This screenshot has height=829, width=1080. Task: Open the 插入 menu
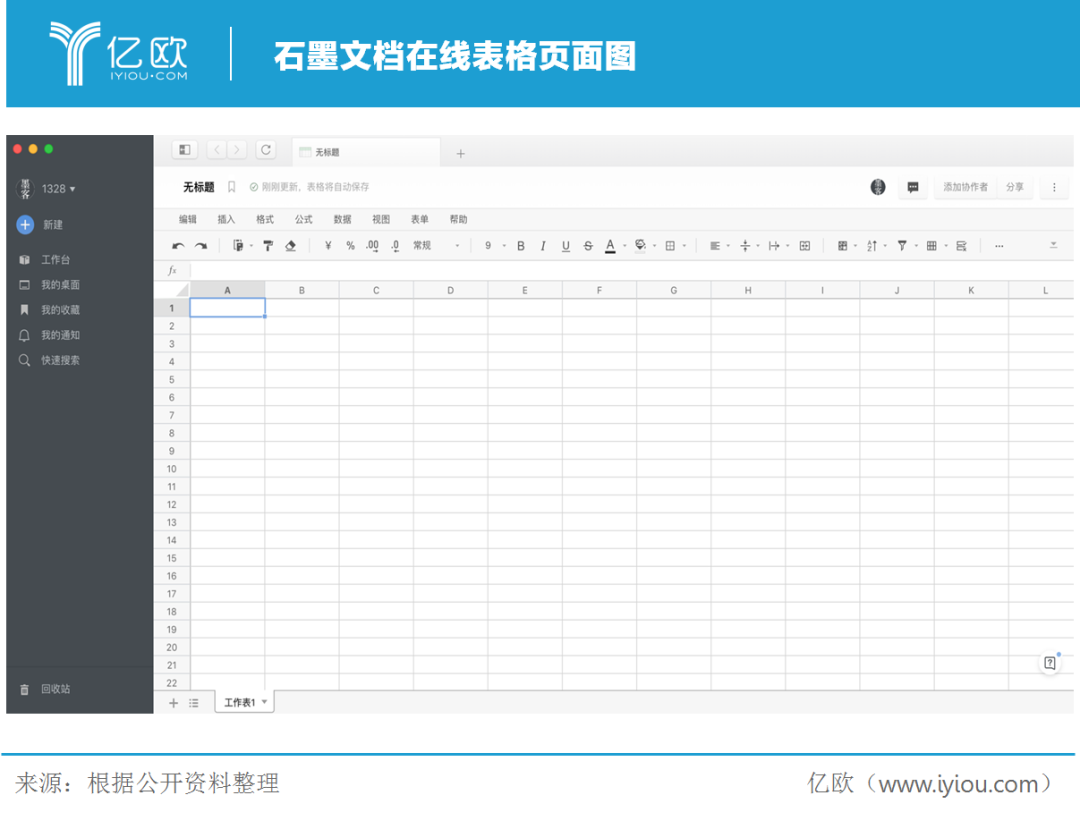coord(226,219)
